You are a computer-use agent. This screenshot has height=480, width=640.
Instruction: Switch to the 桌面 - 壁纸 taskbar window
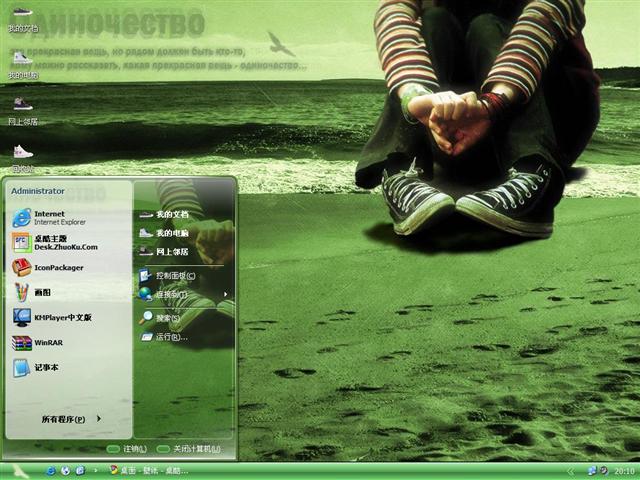pyautogui.click(x=149, y=471)
